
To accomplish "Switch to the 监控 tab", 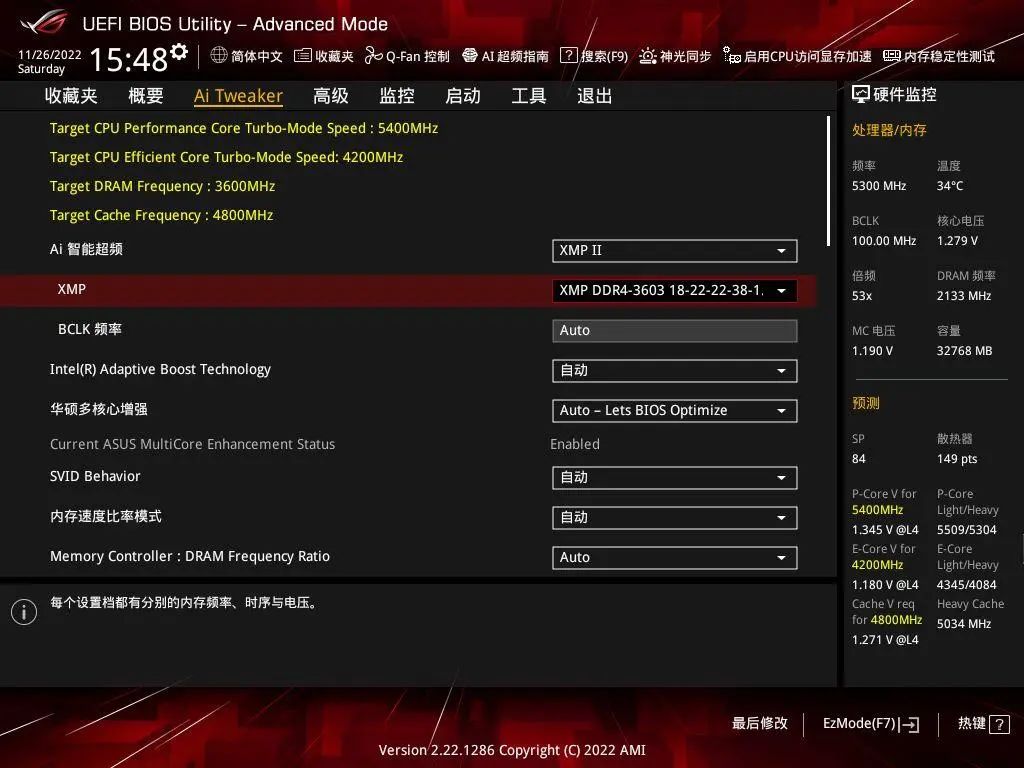I will click(397, 96).
